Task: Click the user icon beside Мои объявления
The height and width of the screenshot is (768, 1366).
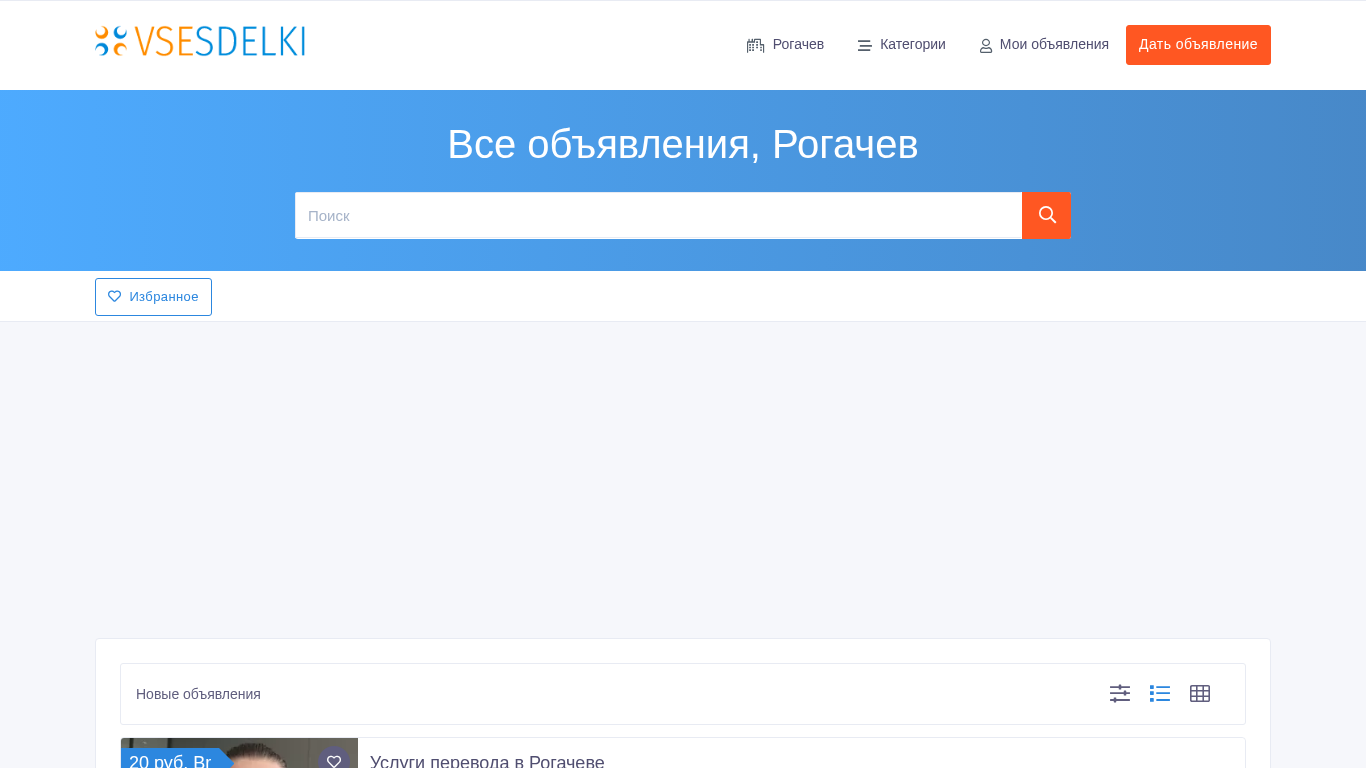Action: point(985,46)
